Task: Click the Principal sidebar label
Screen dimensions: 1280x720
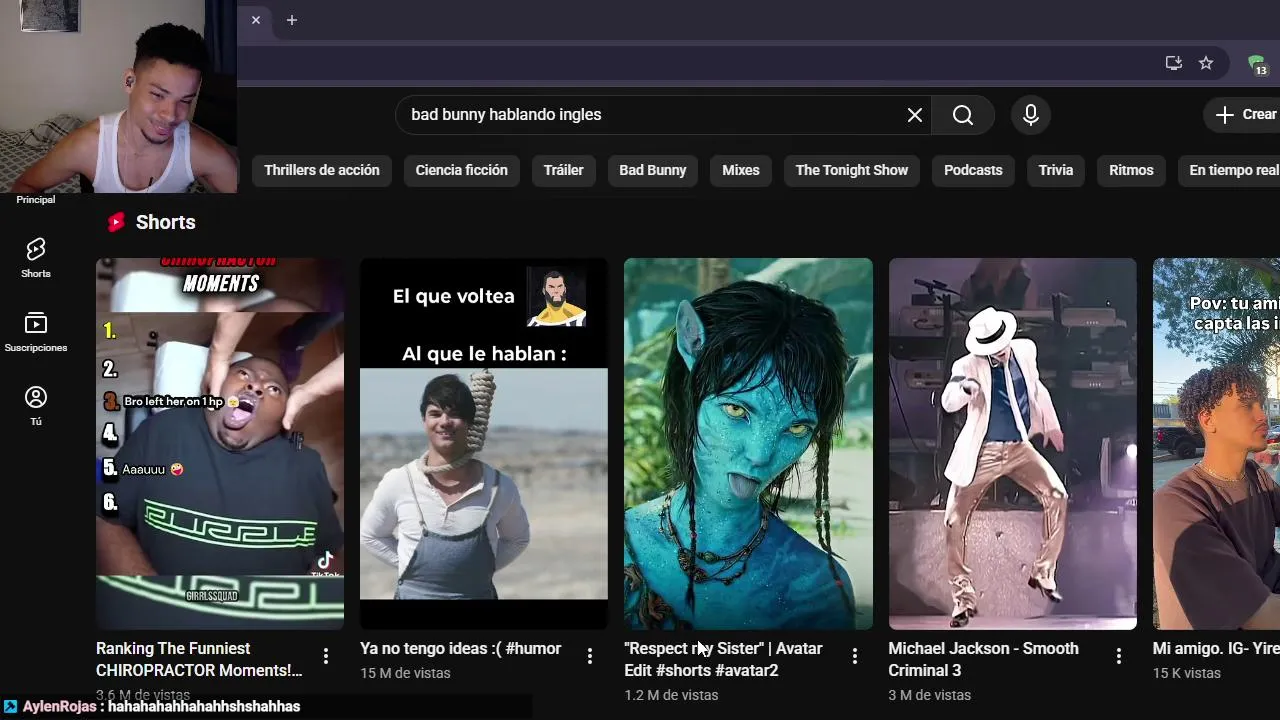Action: (x=36, y=200)
